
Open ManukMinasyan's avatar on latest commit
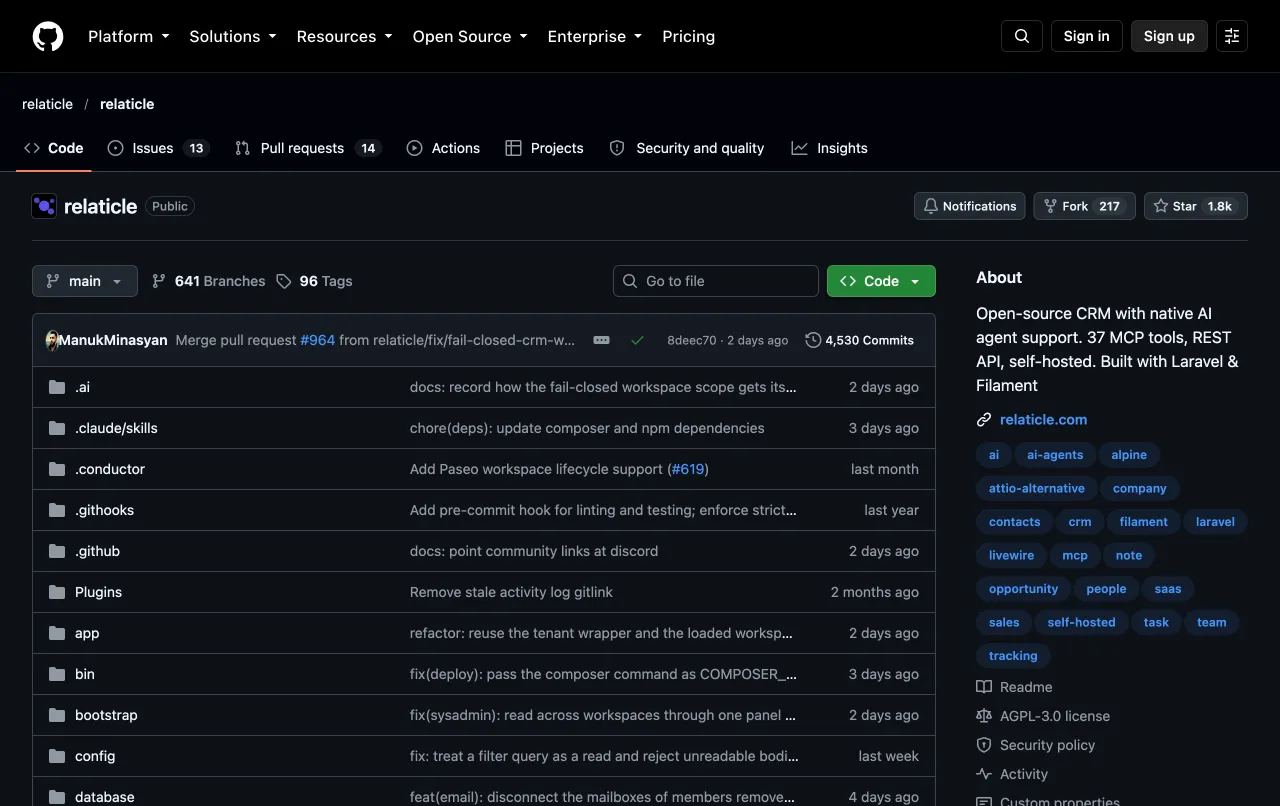click(x=52, y=340)
